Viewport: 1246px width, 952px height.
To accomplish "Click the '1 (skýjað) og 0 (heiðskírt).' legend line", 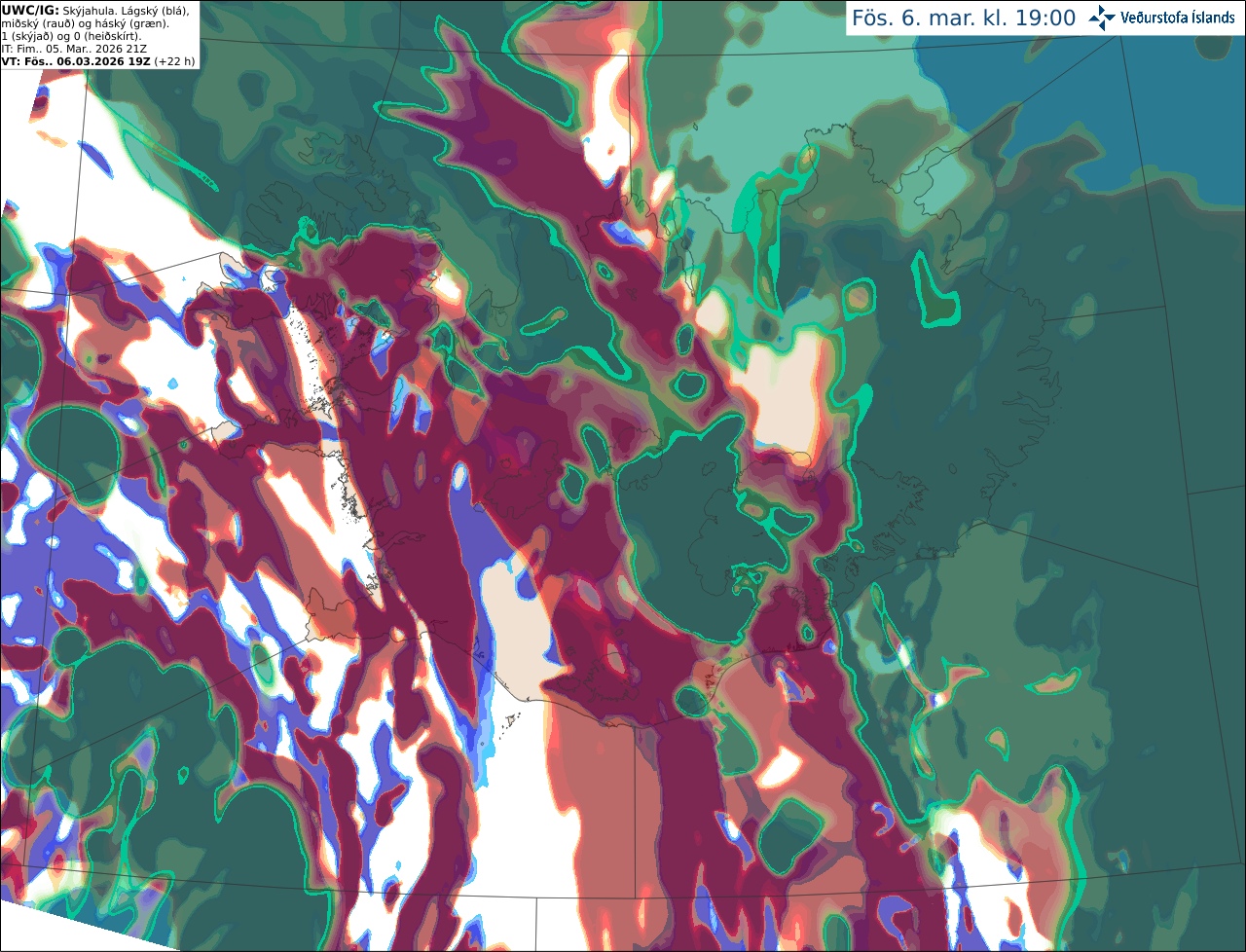I will tap(71, 36).
